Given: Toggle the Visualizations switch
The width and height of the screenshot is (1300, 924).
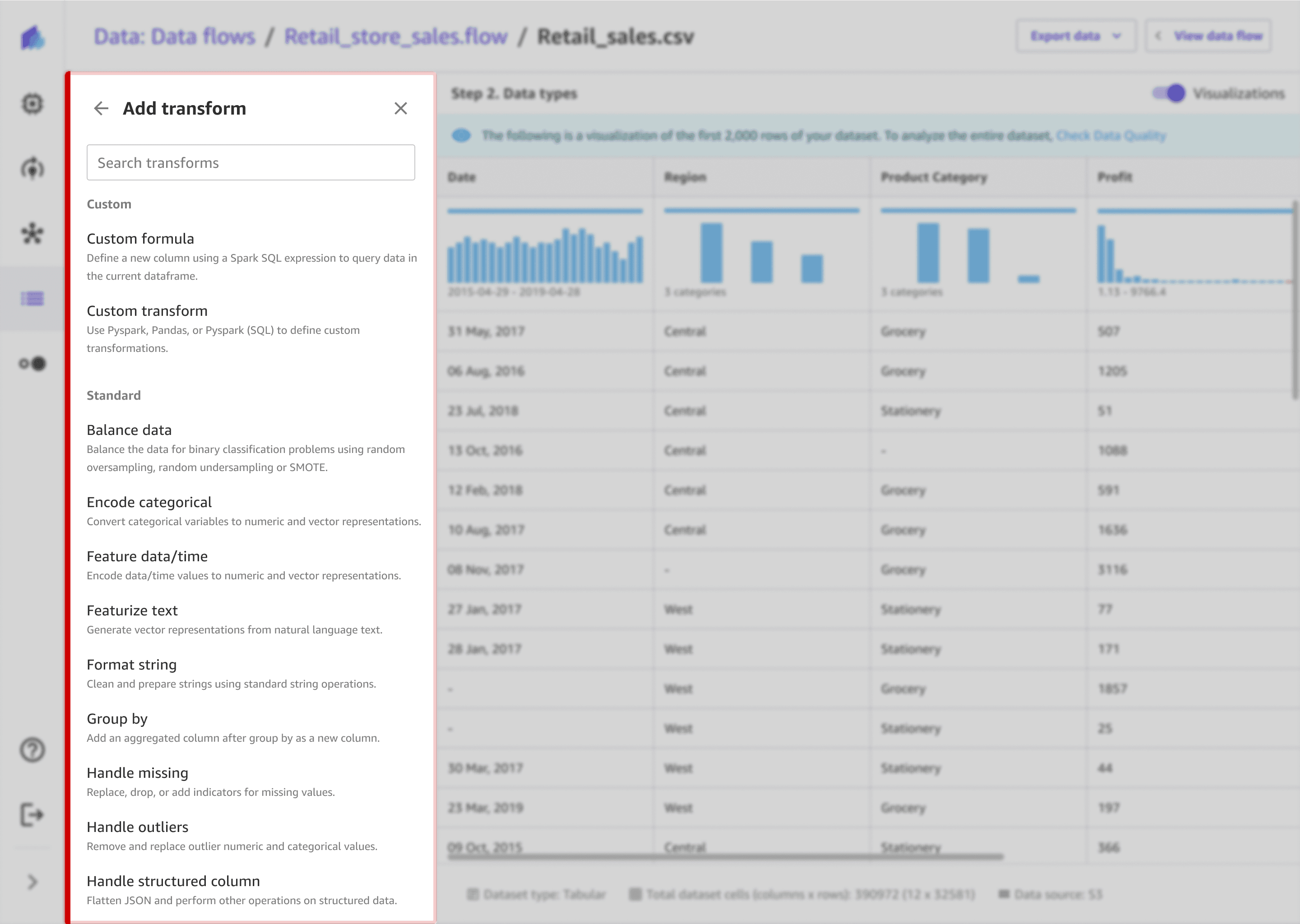Looking at the screenshot, I should [x=1169, y=93].
